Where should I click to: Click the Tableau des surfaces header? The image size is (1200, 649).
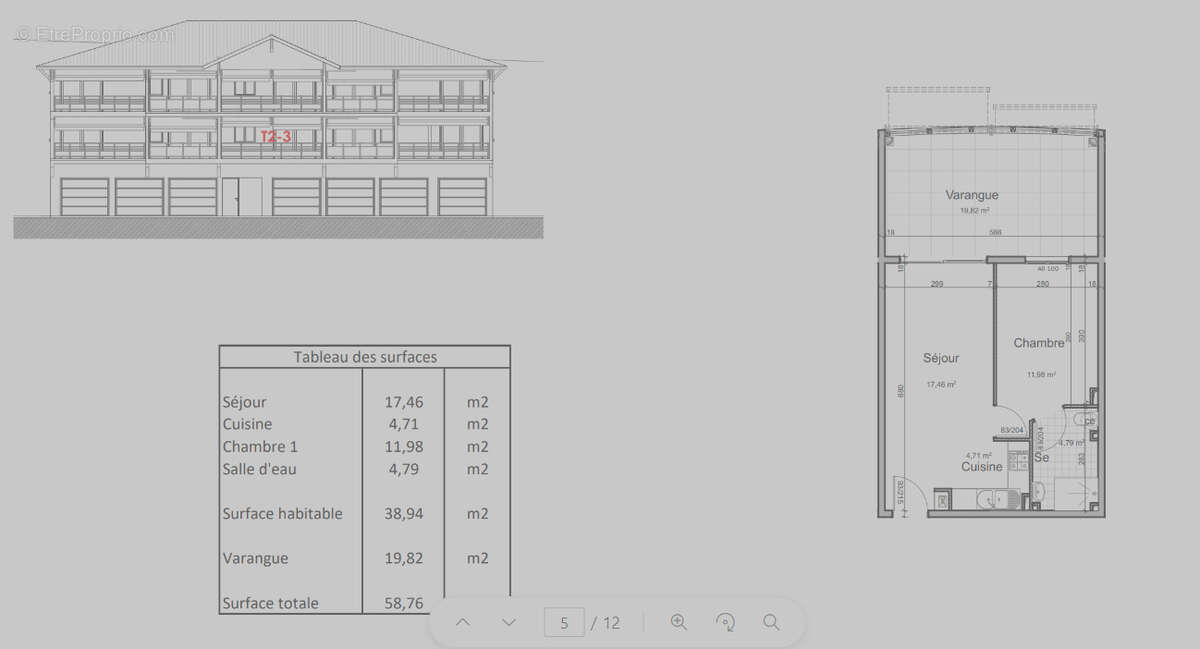tap(365, 357)
